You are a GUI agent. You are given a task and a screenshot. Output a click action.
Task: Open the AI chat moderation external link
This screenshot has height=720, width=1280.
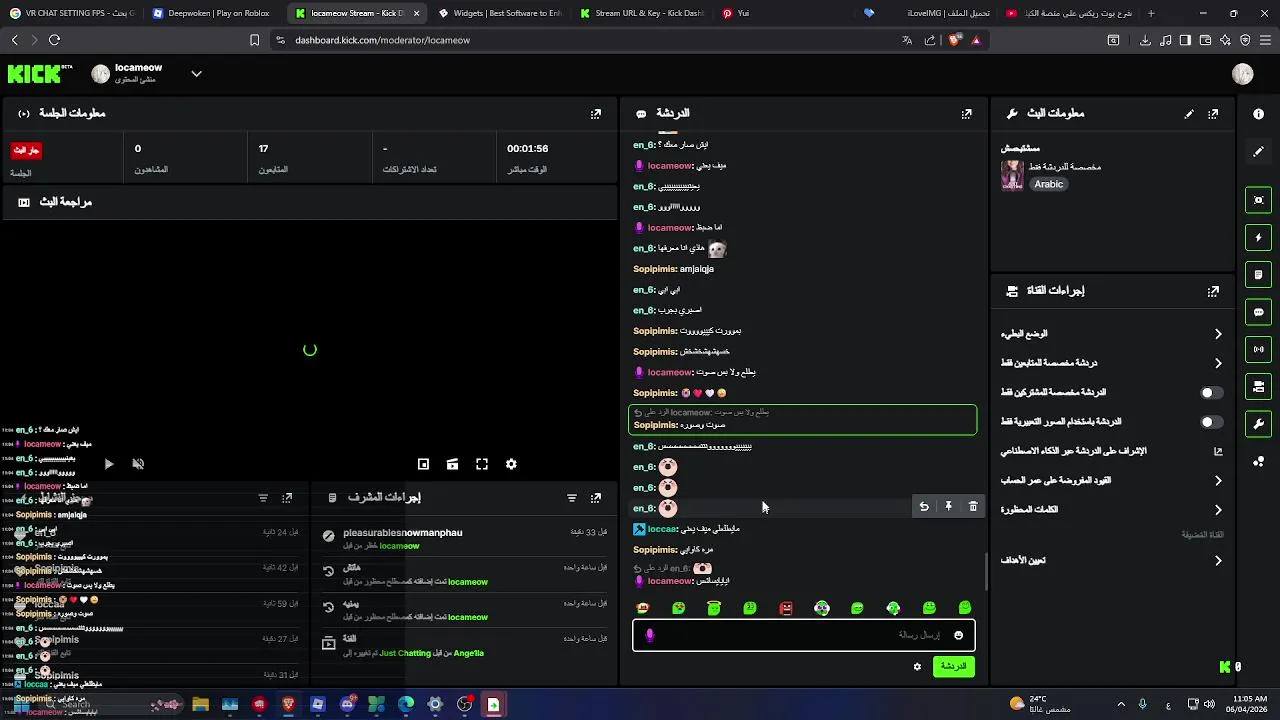coord(1218,451)
